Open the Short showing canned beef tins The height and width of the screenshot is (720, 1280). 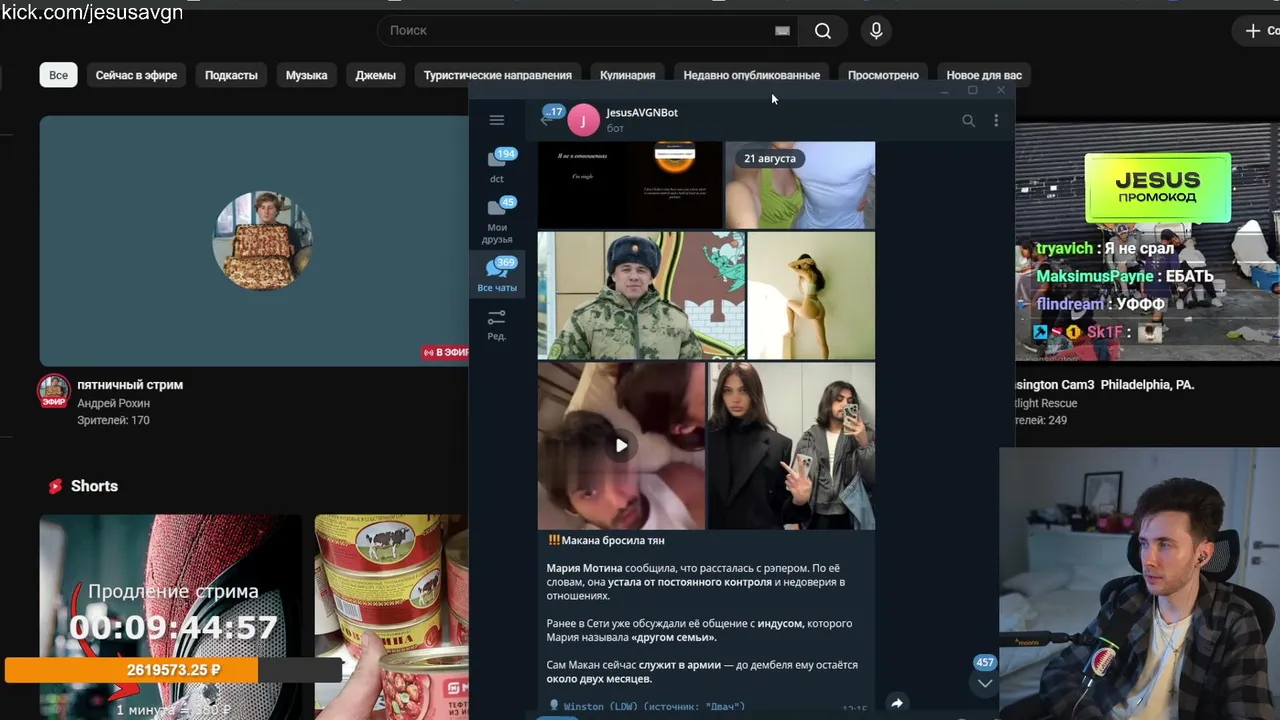391,617
